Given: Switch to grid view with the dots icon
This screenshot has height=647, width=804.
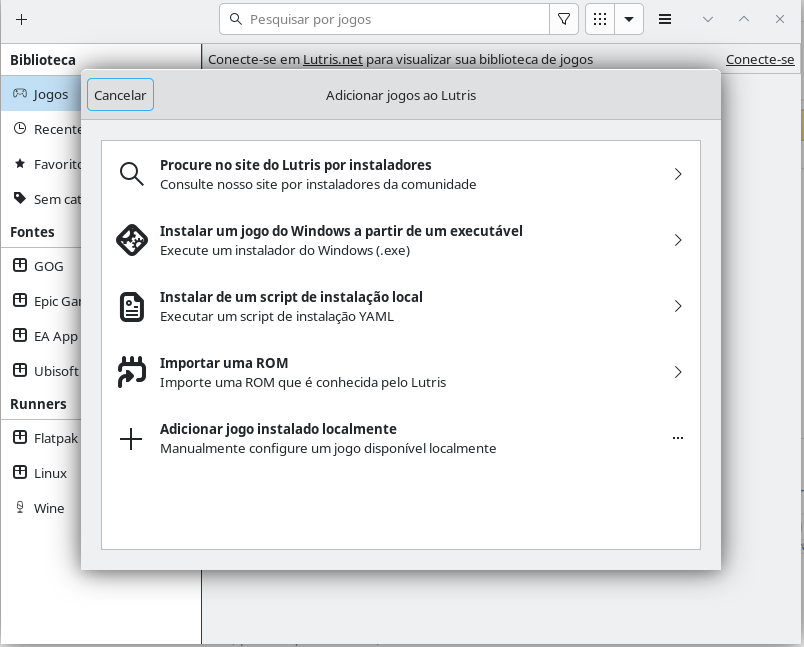Looking at the screenshot, I should click(600, 19).
